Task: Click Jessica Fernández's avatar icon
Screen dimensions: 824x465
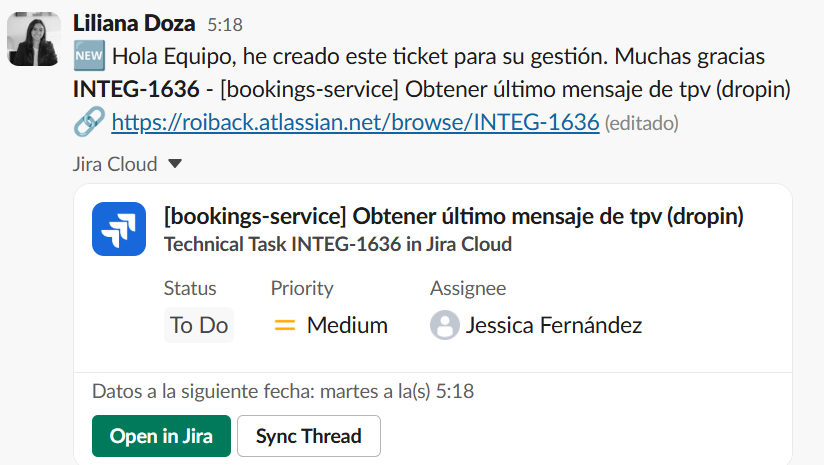Action: pos(445,325)
